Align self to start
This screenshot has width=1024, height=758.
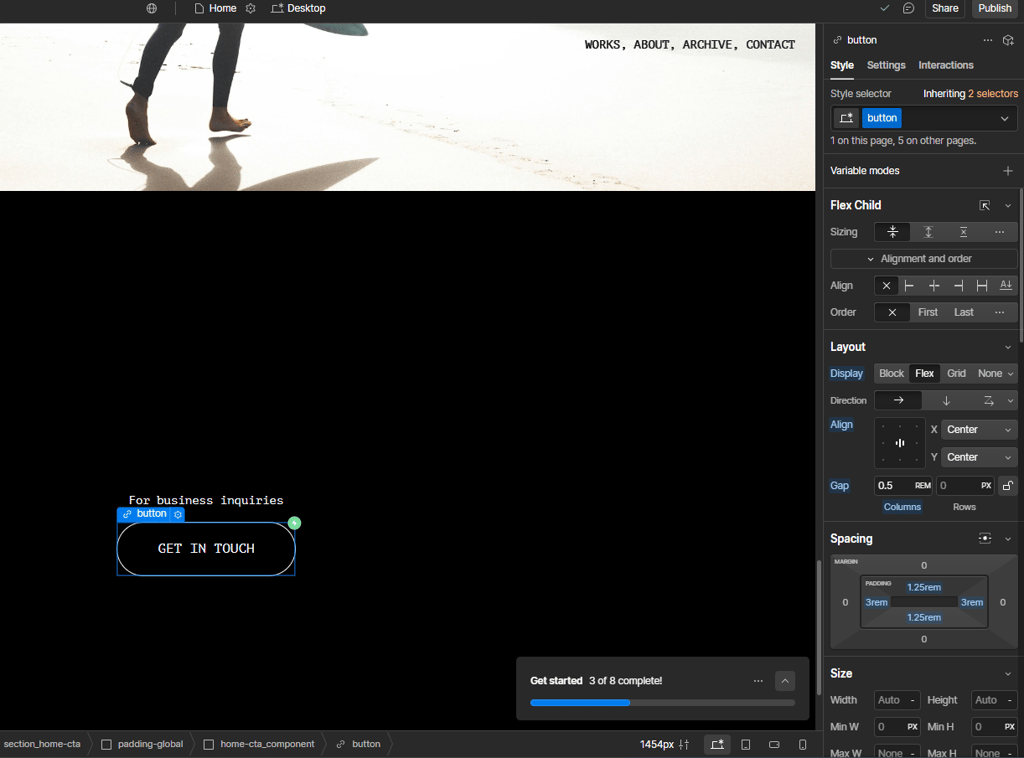tap(909, 286)
